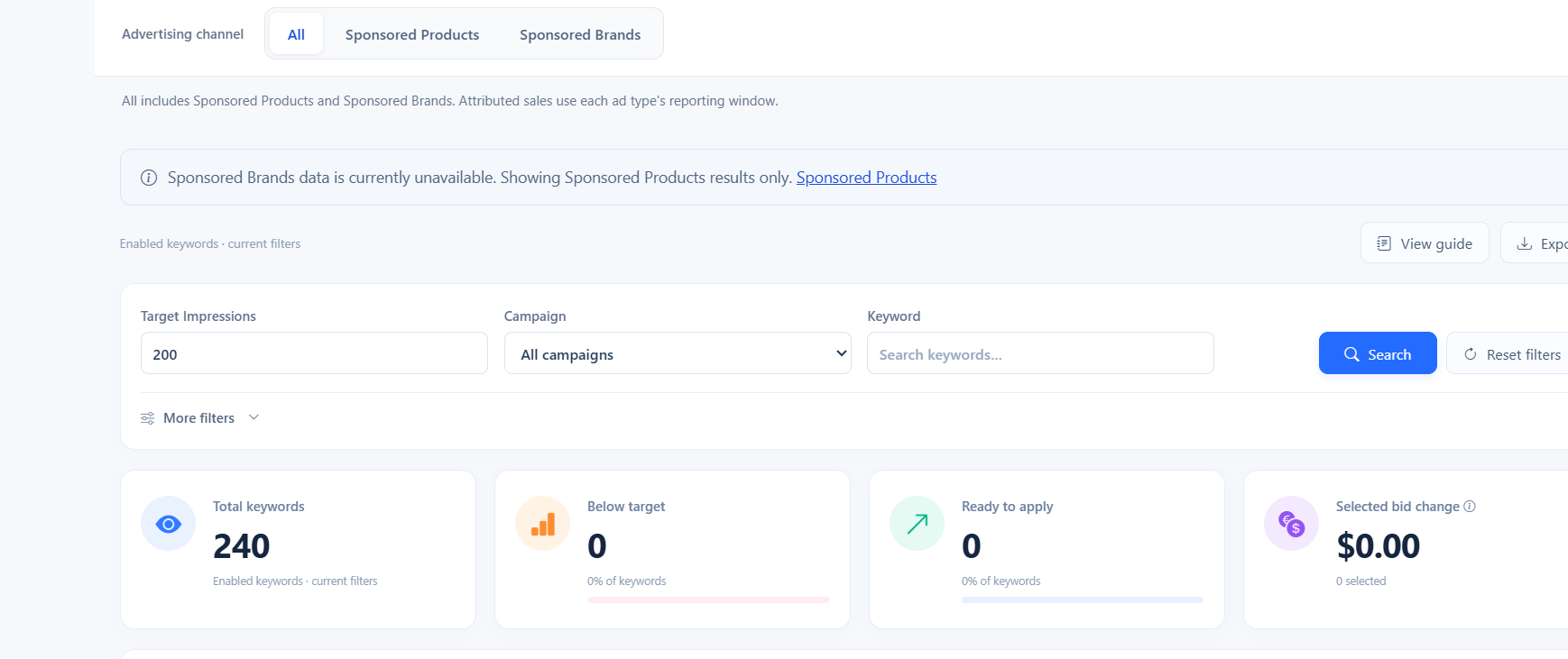Open the Sponsored Products link in the notice
Image resolution: width=1568 pixels, height=659 pixels.
[x=866, y=178]
